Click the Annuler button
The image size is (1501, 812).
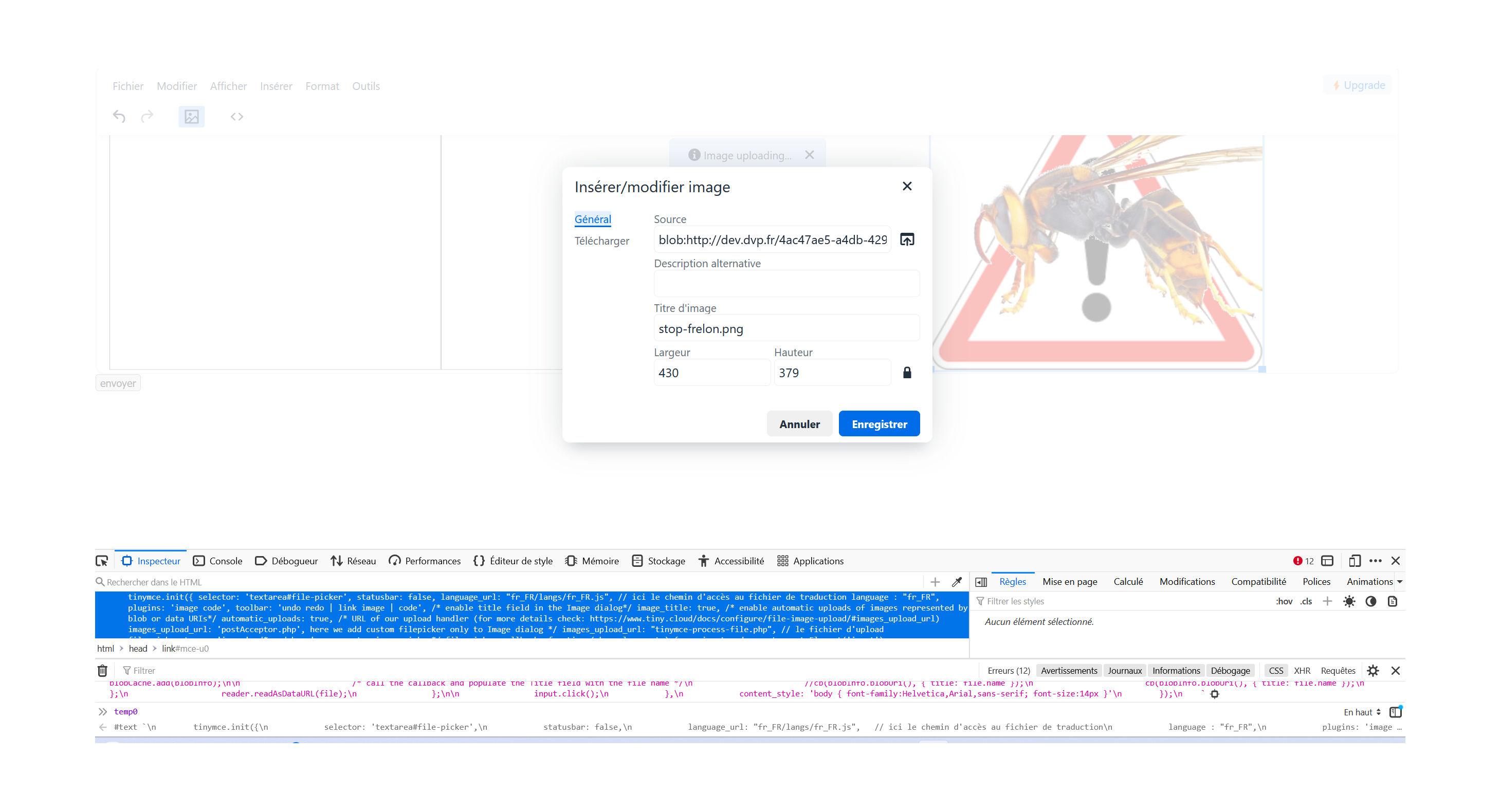tap(799, 424)
